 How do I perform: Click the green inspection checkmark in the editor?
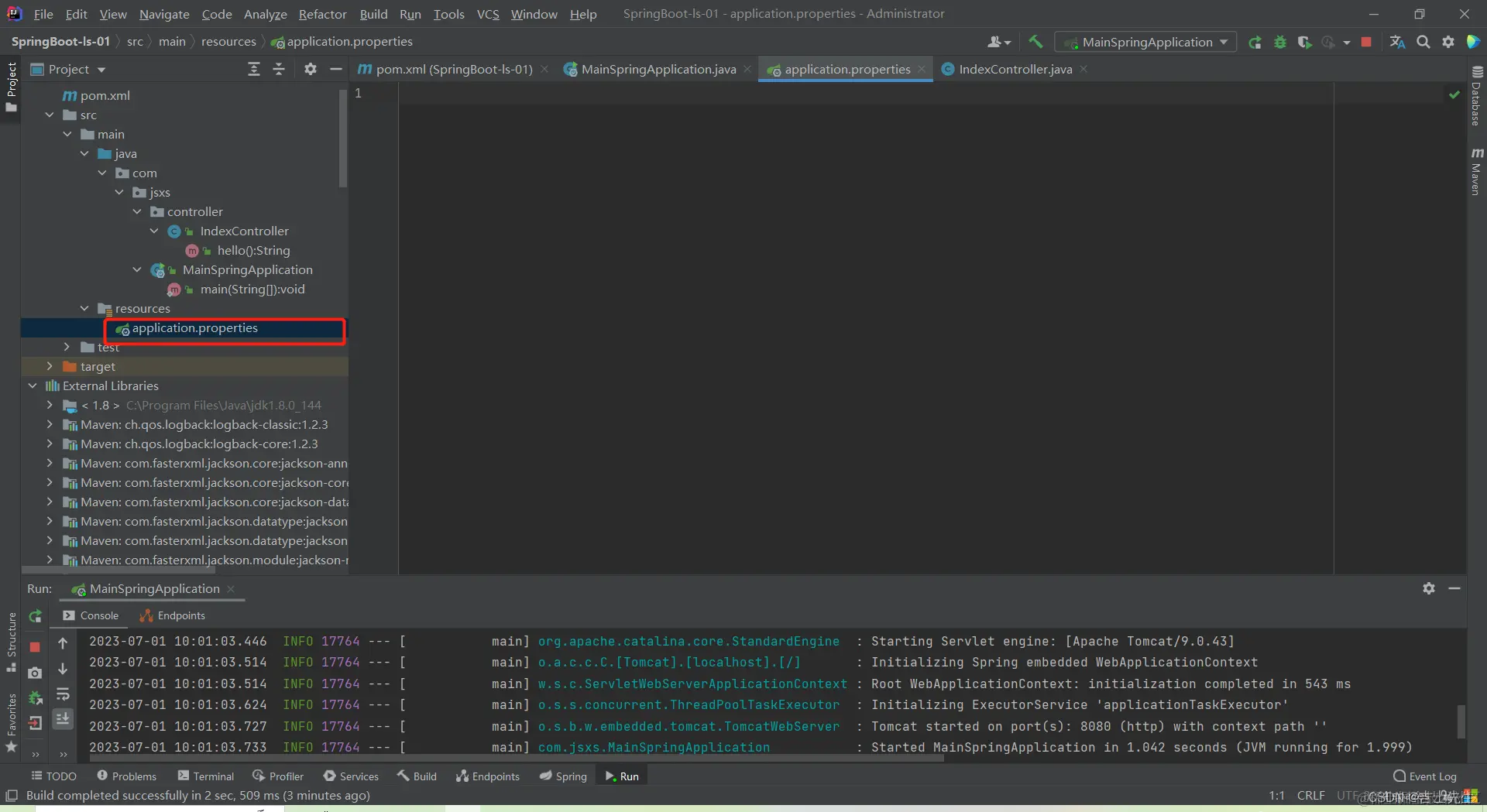[x=1454, y=94]
